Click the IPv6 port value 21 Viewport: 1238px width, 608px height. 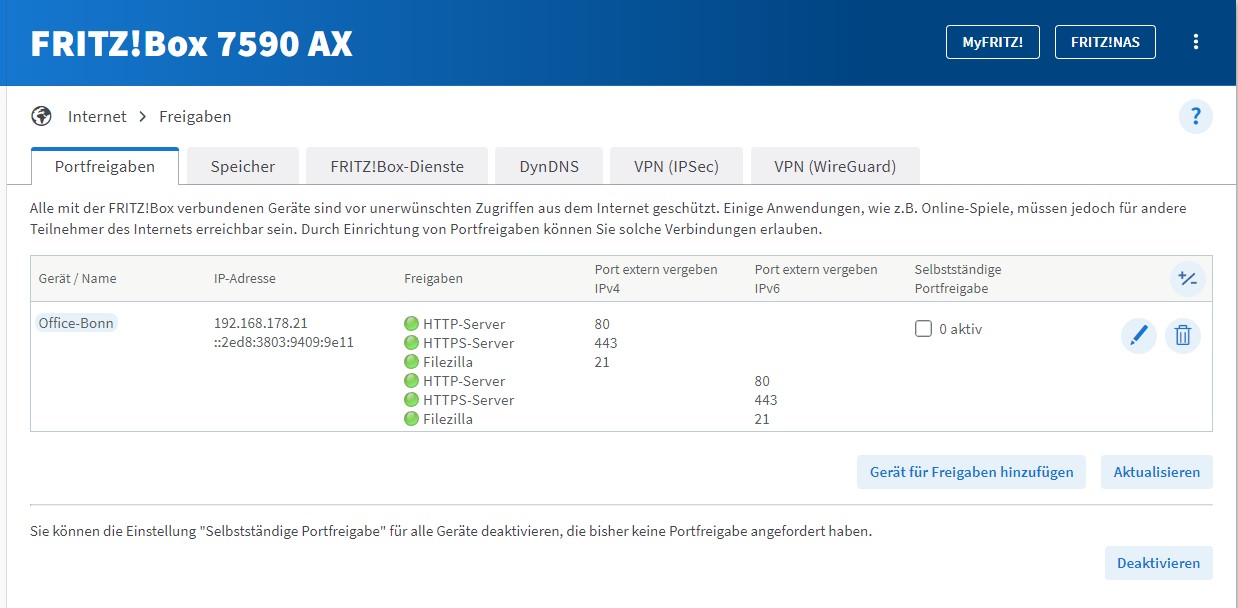(x=762, y=419)
